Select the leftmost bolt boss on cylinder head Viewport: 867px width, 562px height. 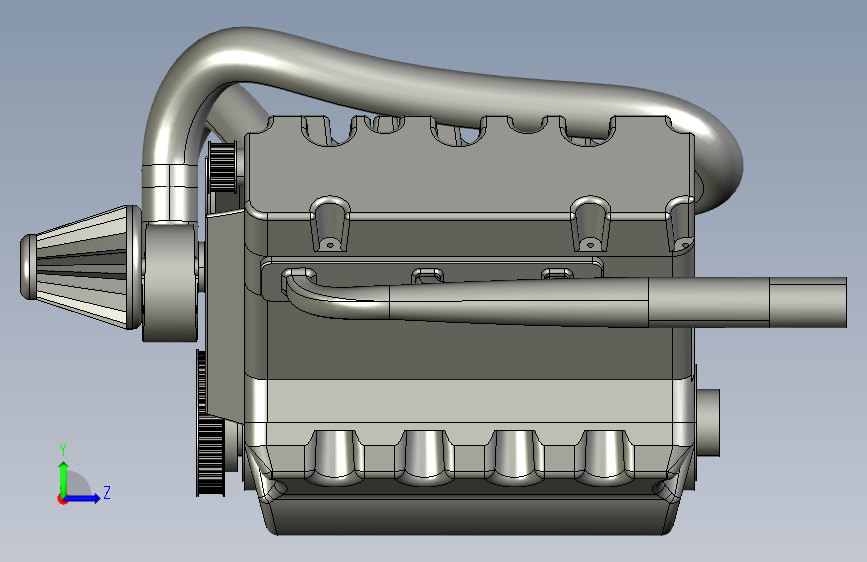coord(330,223)
